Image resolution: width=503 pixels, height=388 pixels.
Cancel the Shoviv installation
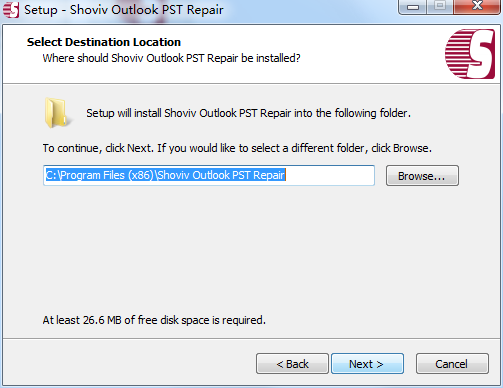click(452, 364)
